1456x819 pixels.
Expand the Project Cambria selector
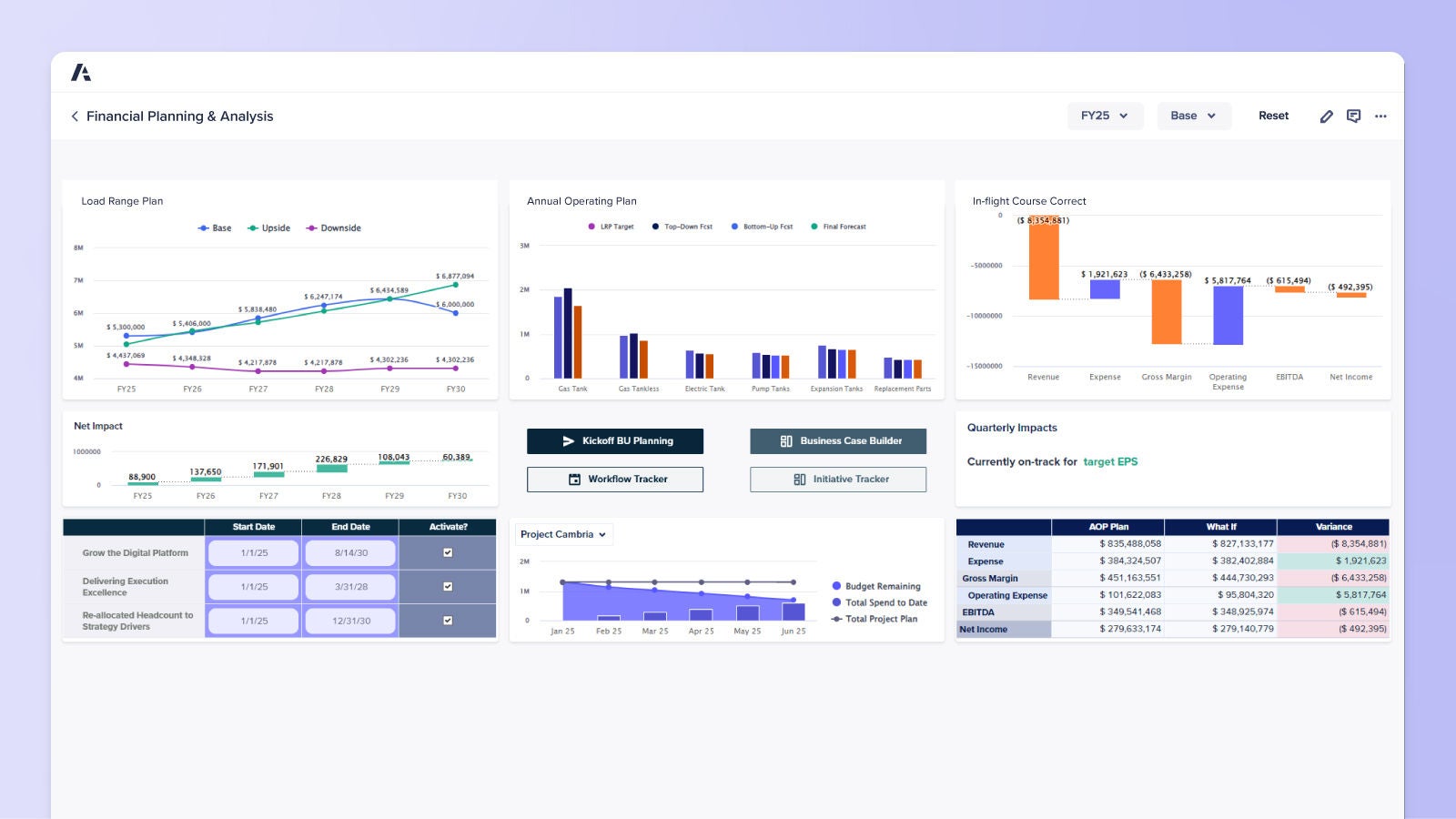coord(563,534)
